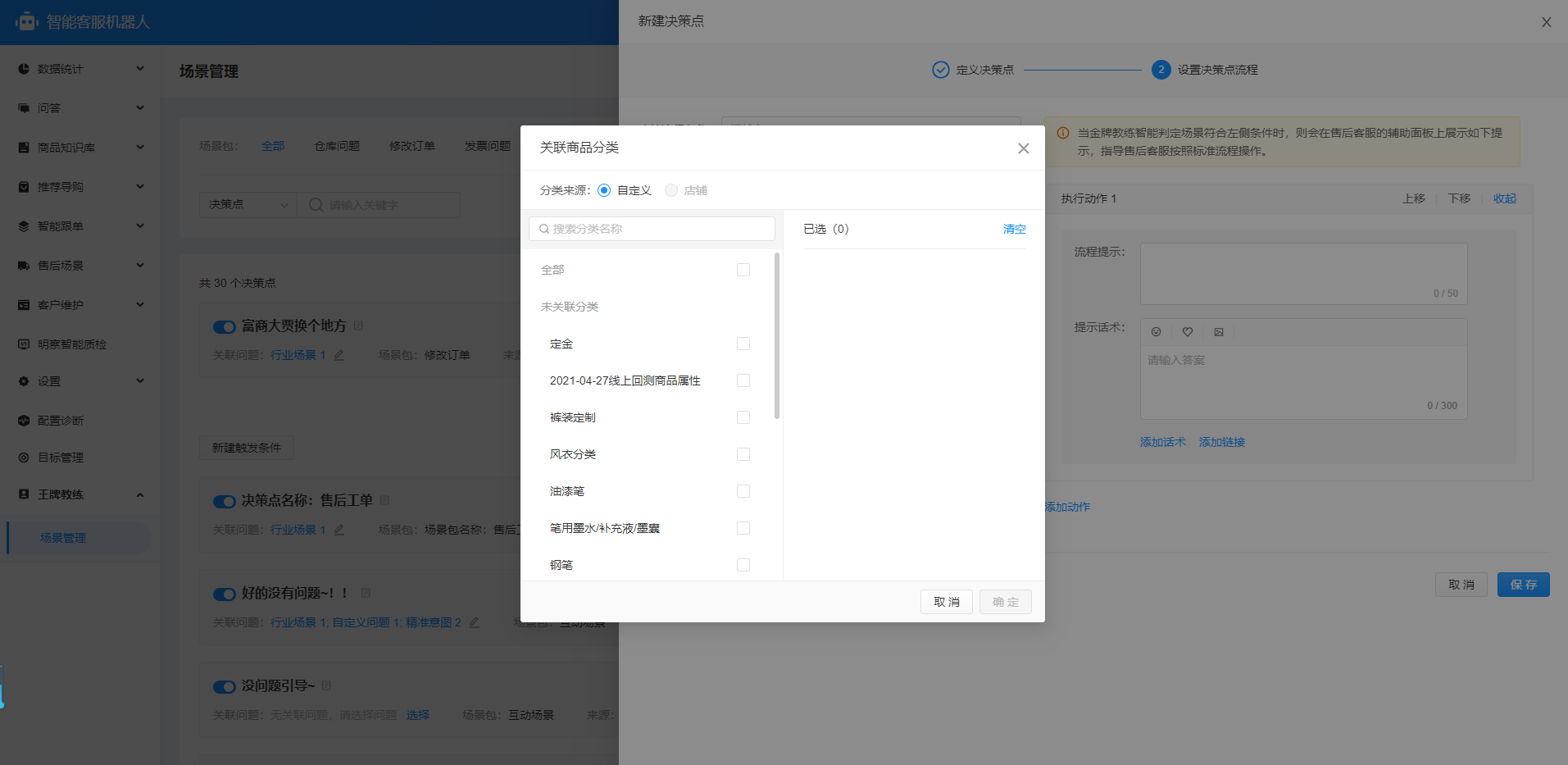Click the 王牌教练 sidebar icon
The image size is (1568, 765).
24,494
